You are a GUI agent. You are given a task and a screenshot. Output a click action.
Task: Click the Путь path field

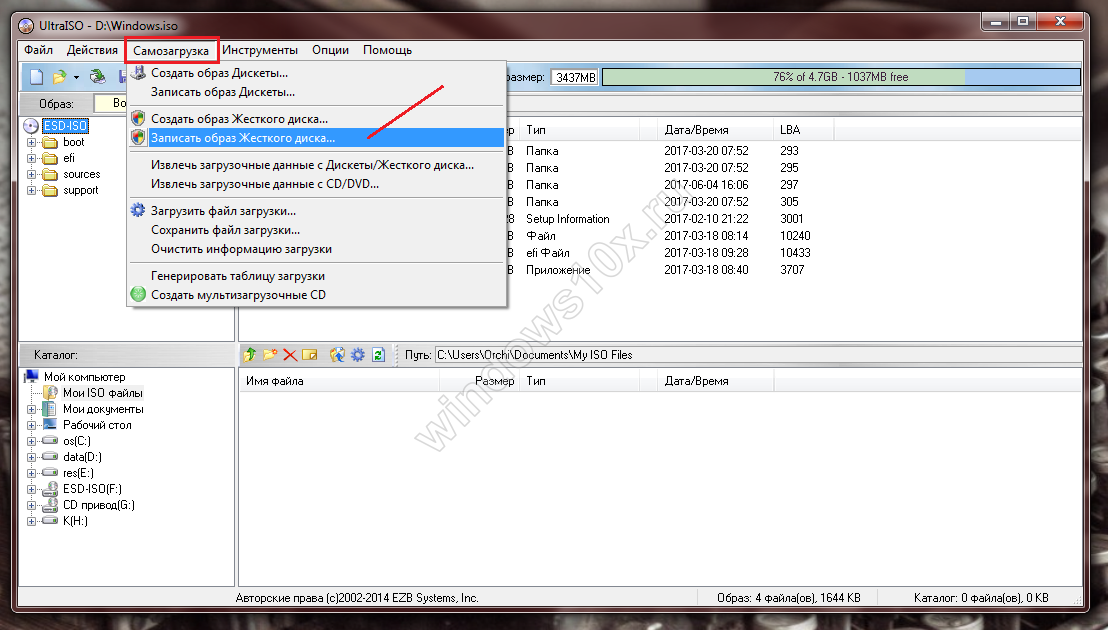click(757, 355)
